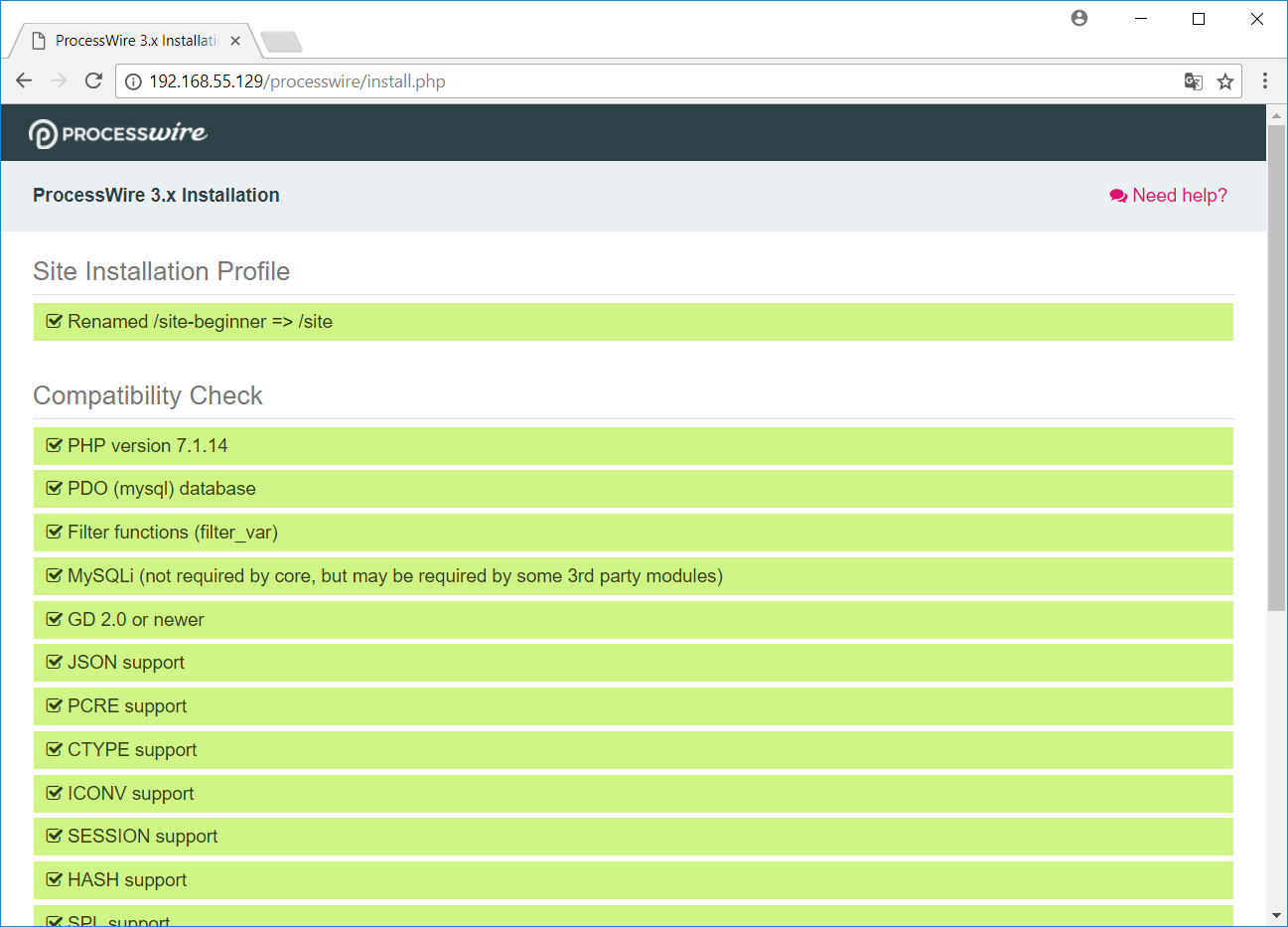Select the ProcessWire 3.x Installation tab
1288x927 pixels.
(134, 41)
